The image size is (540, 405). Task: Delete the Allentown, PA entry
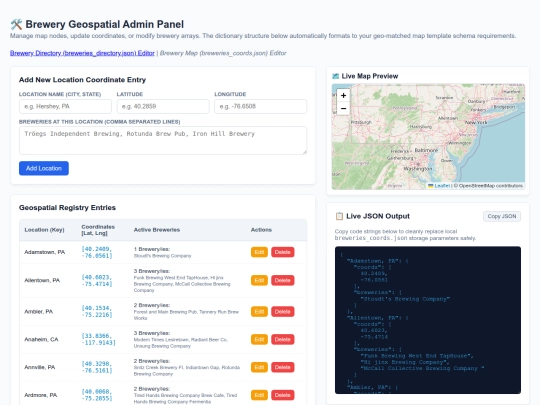coord(282,280)
